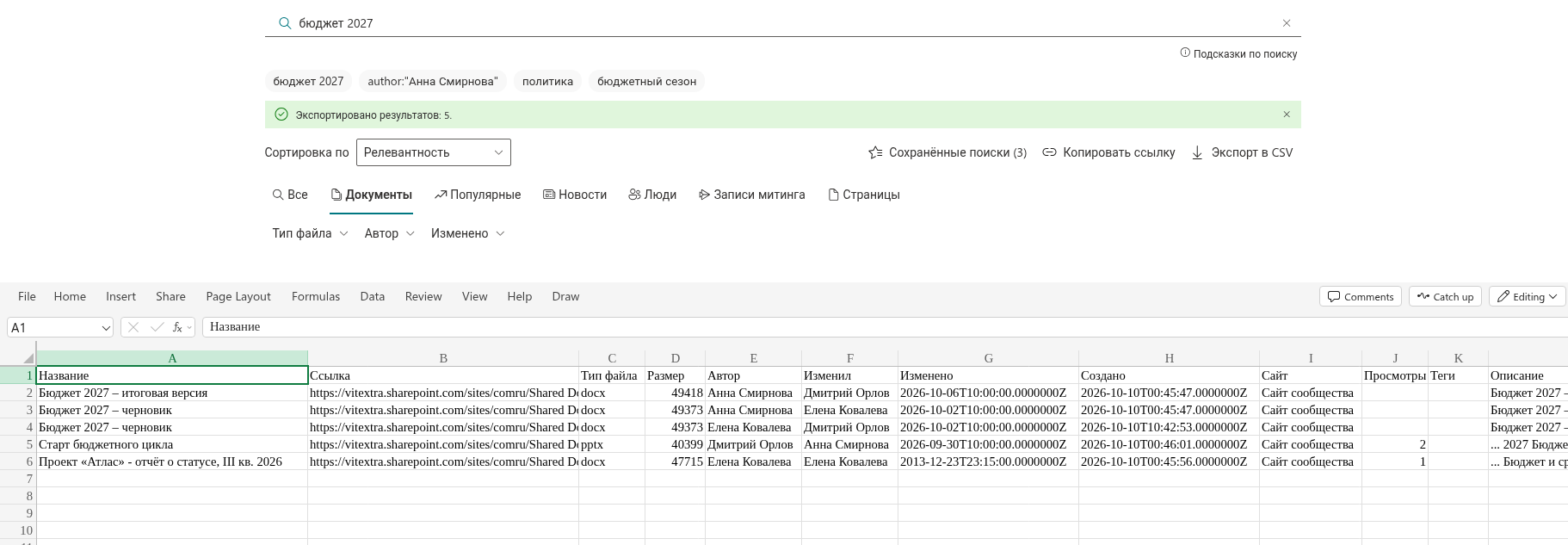The width and height of the screenshot is (1568, 545).
Task: Click the search magnifier icon
Action: 285,23
